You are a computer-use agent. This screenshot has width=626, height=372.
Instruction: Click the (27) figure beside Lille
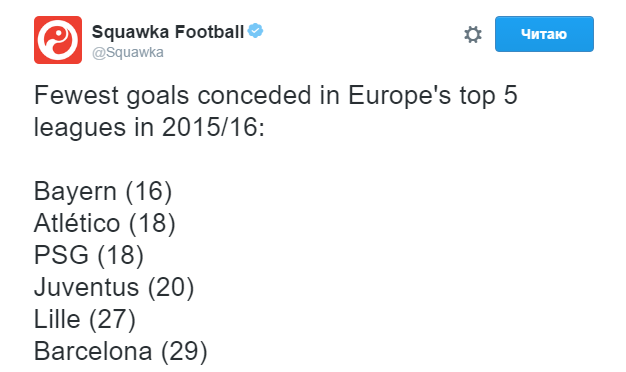coord(112,319)
